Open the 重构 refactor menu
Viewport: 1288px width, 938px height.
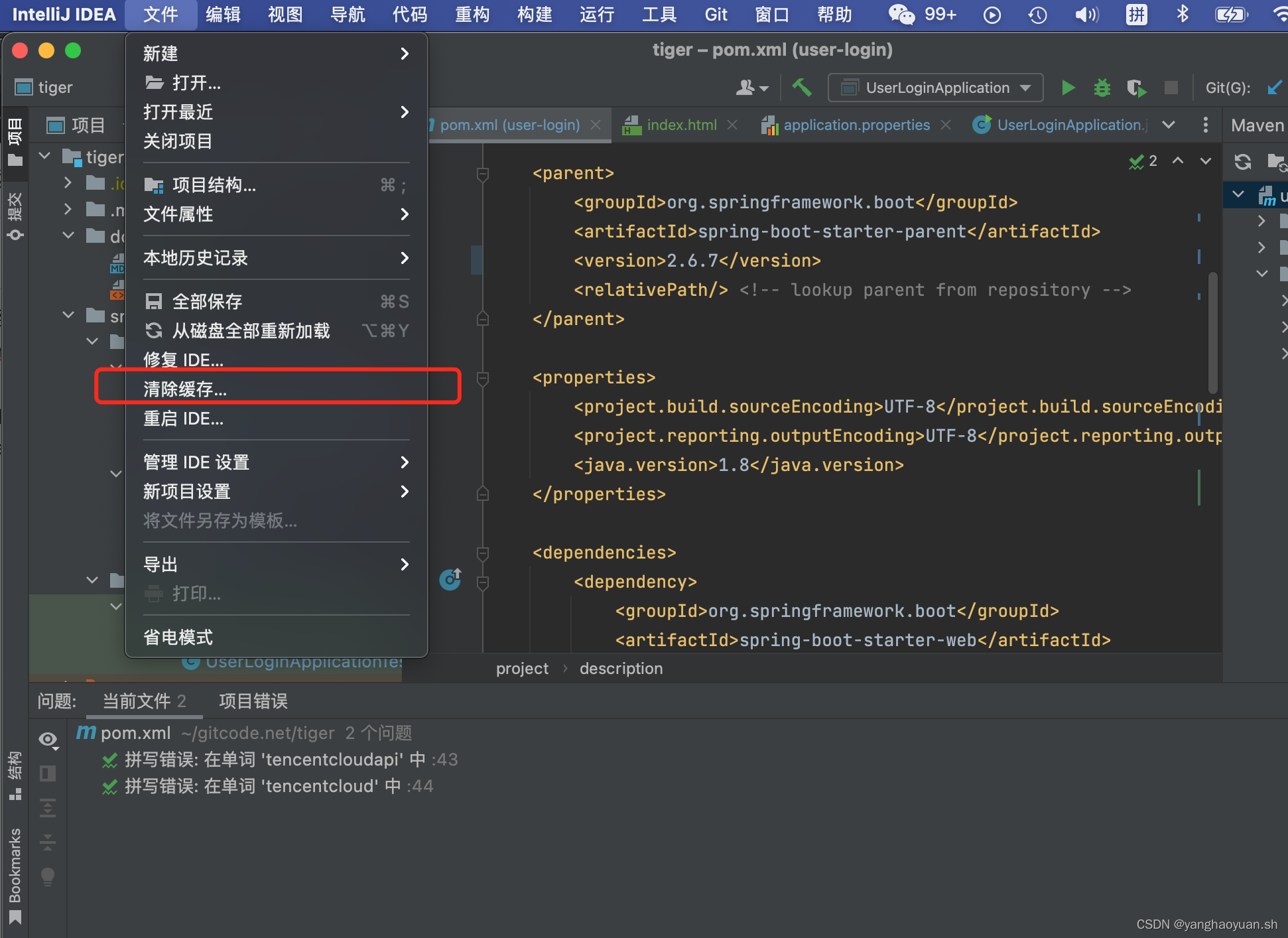pyautogui.click(x=472, y=15)
